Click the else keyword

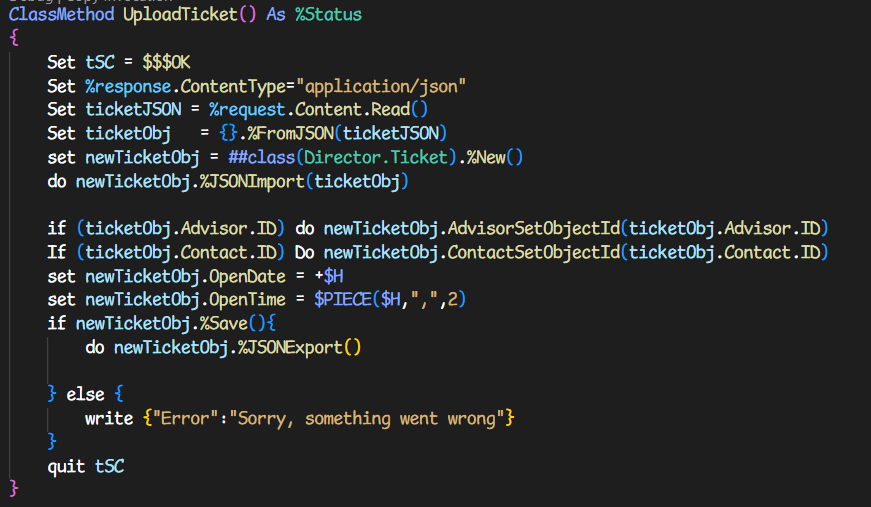coord(86,394)
